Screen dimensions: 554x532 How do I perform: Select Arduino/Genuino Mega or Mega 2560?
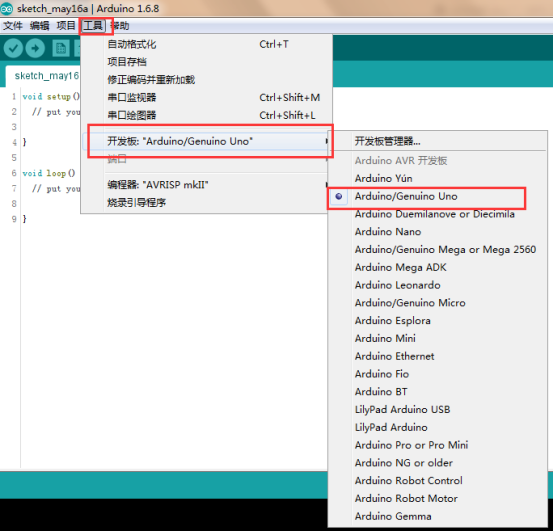click(438, 250)
